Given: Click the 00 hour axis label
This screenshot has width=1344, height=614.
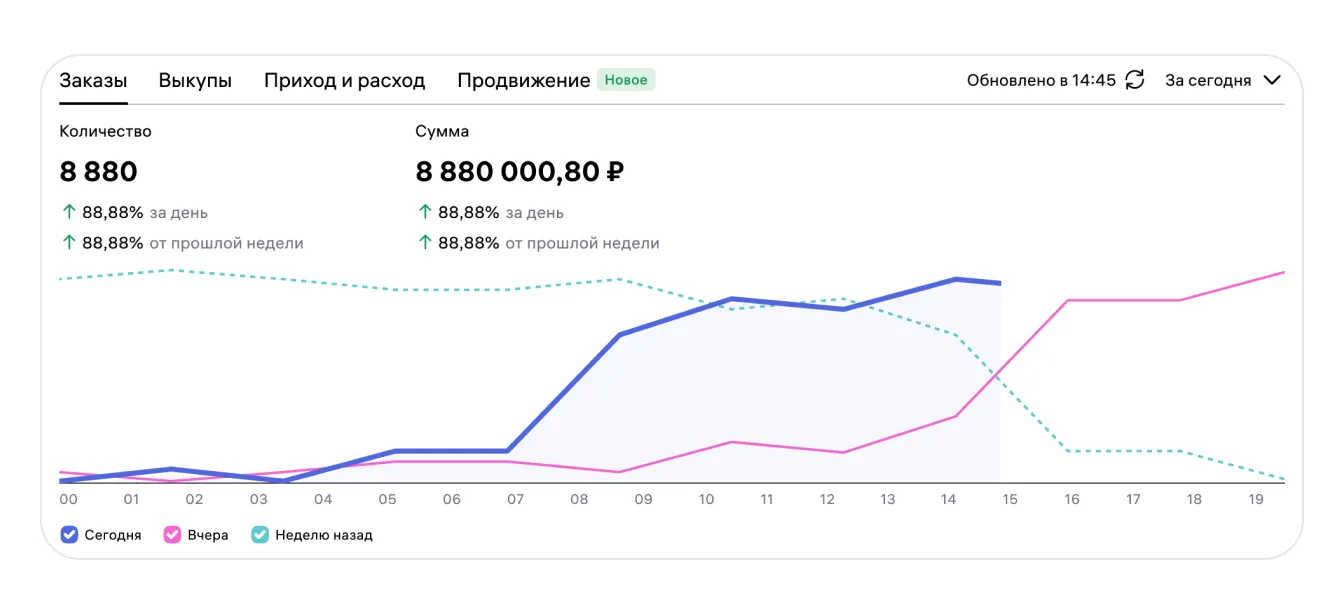Looking at the screenshot, I should [x=68, y=499].
